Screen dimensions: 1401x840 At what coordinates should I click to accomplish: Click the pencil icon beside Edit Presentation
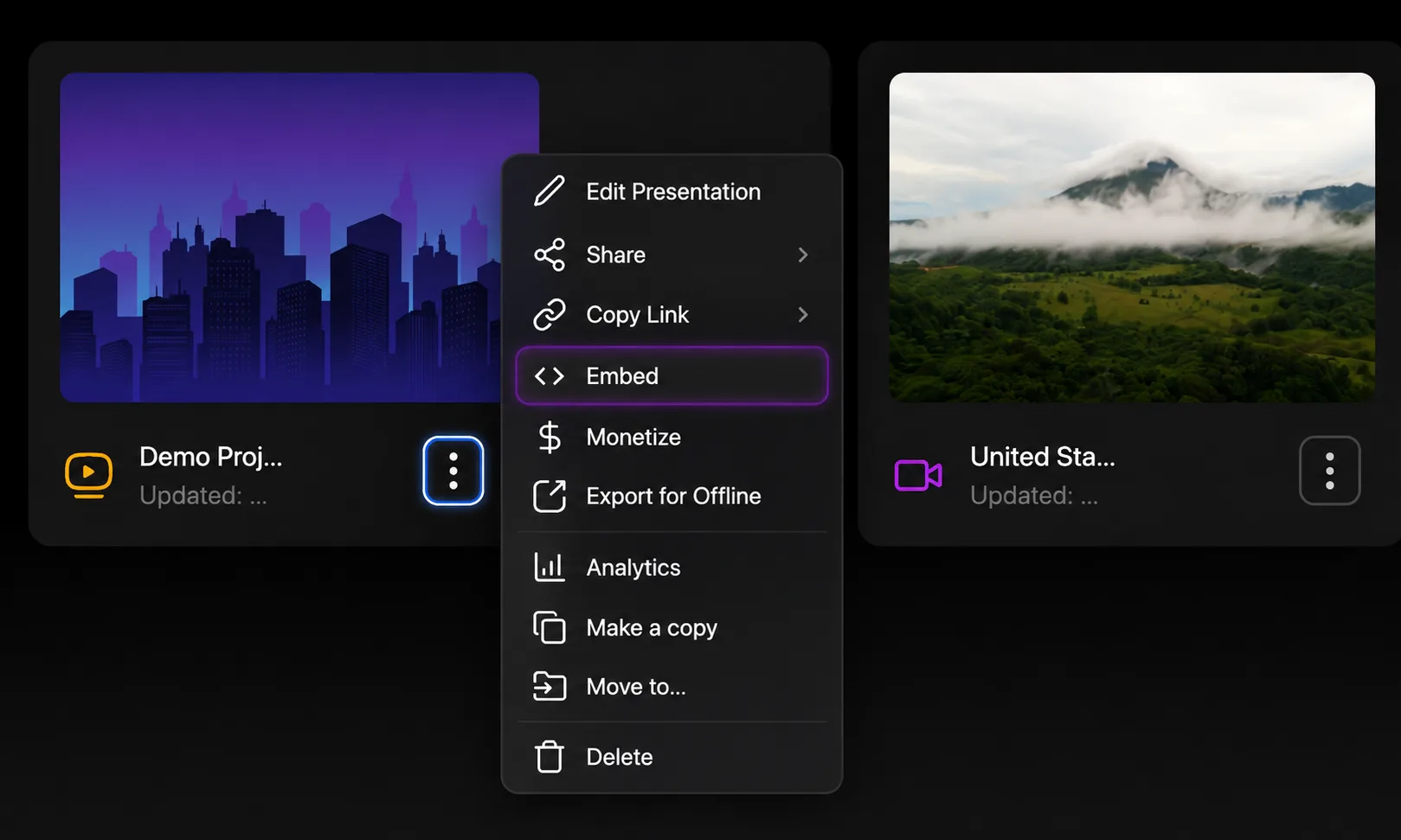pos(549,191)
